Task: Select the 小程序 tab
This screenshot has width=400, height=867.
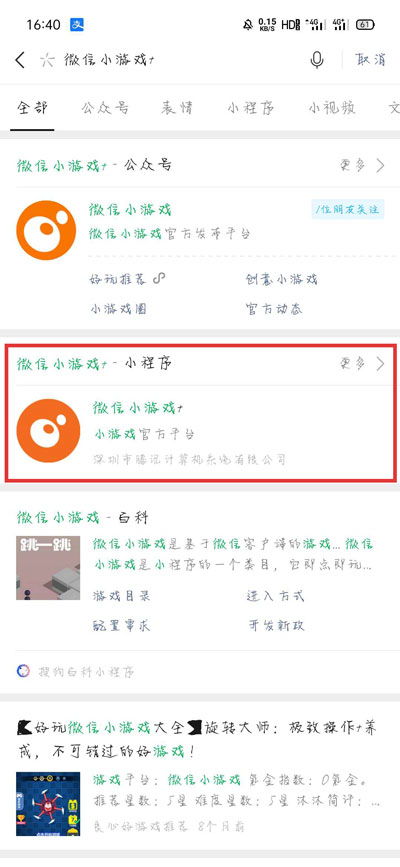Action: (x=251, y=107)
